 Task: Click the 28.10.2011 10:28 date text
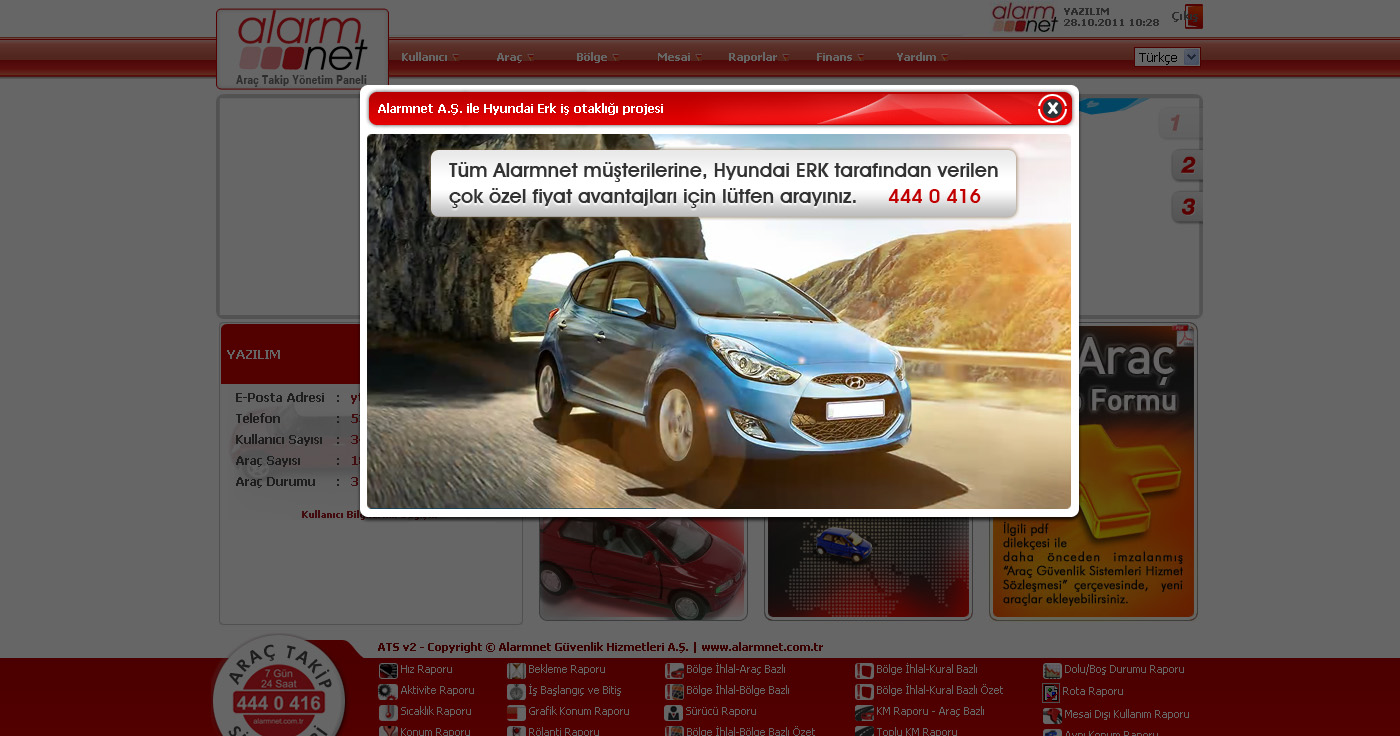click(1112, 22)
